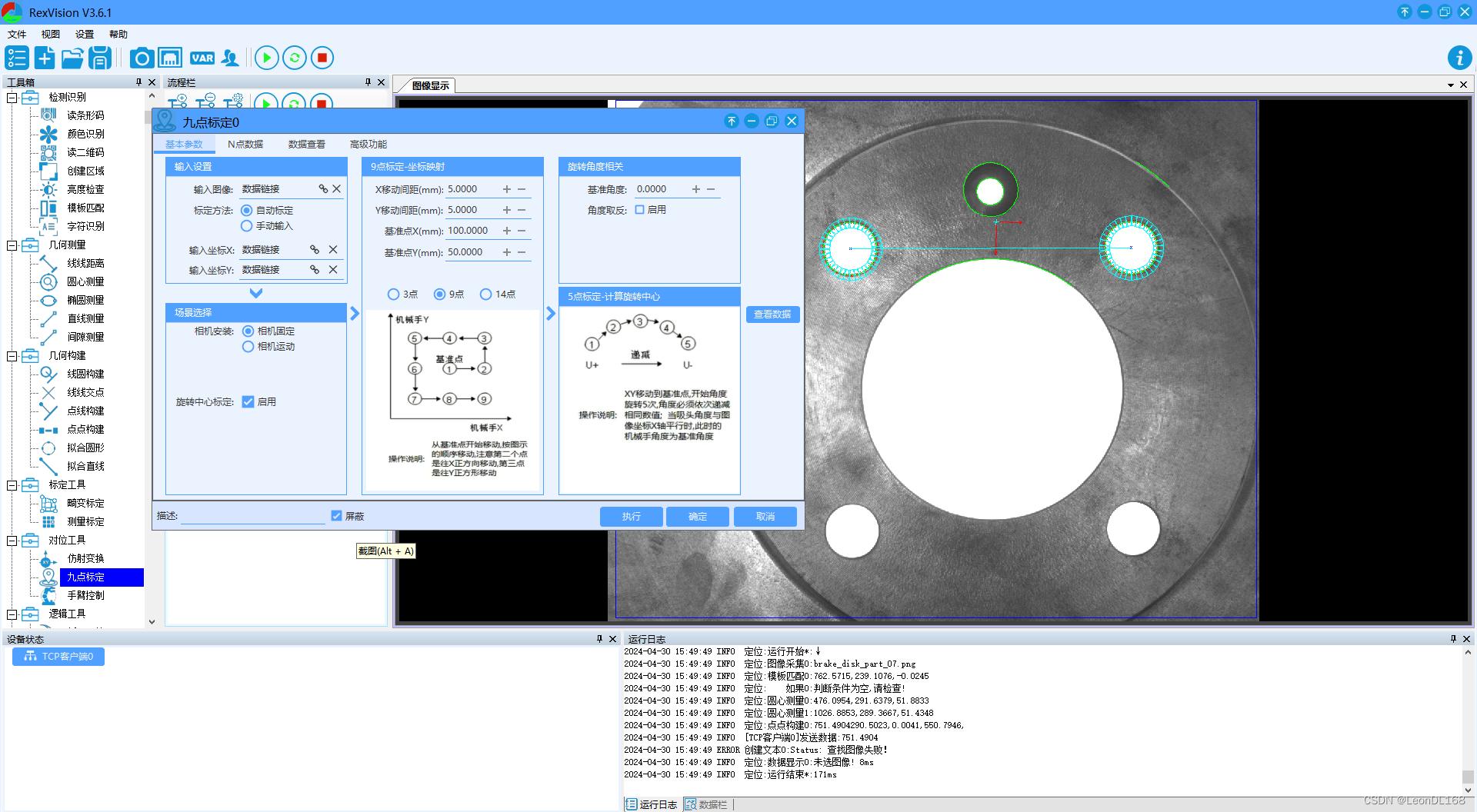1477x812 pixels.
Task: Click the 查看数据 button
Action: (772, 314)
